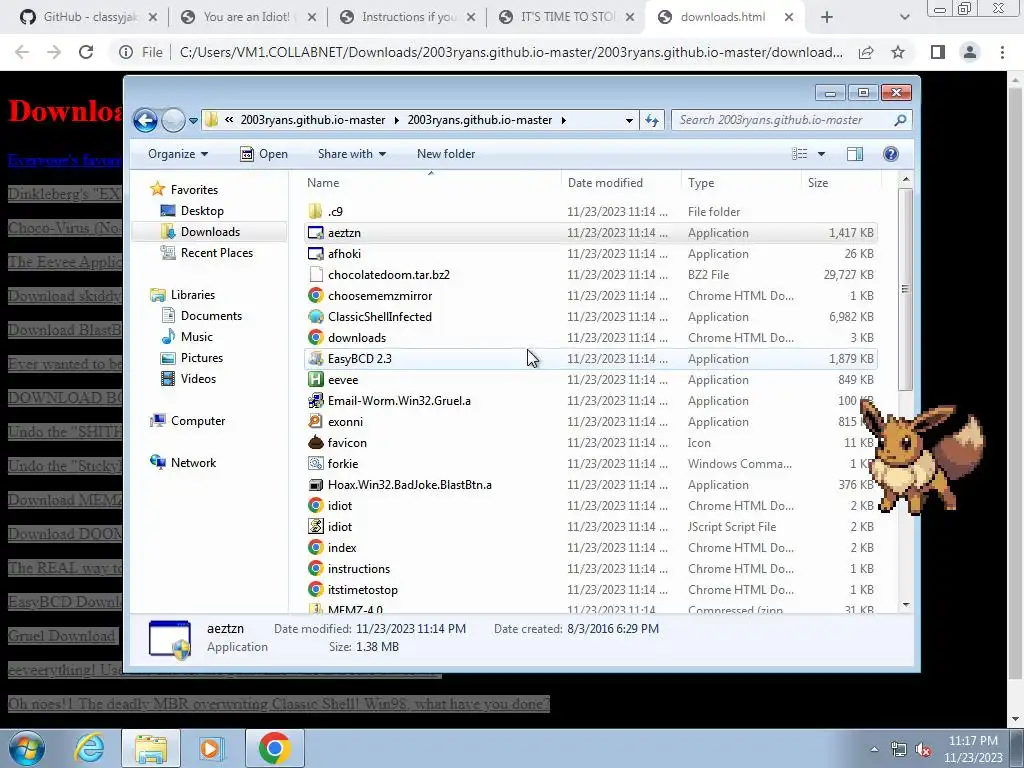
Task: Click Chrome address bar URL
Action: (511, 52)
